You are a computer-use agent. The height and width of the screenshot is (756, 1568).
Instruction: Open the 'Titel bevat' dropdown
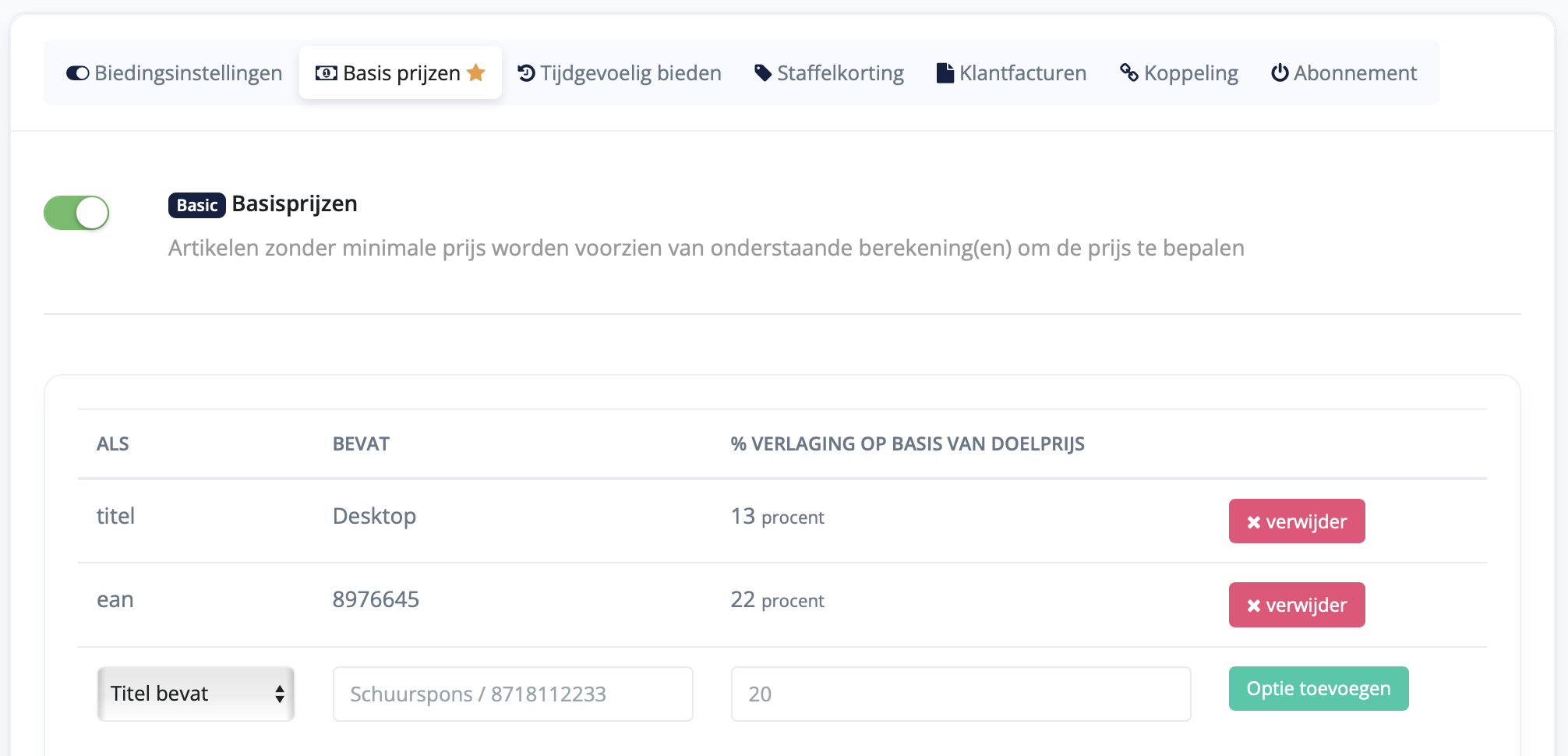[x=196, y=694]
